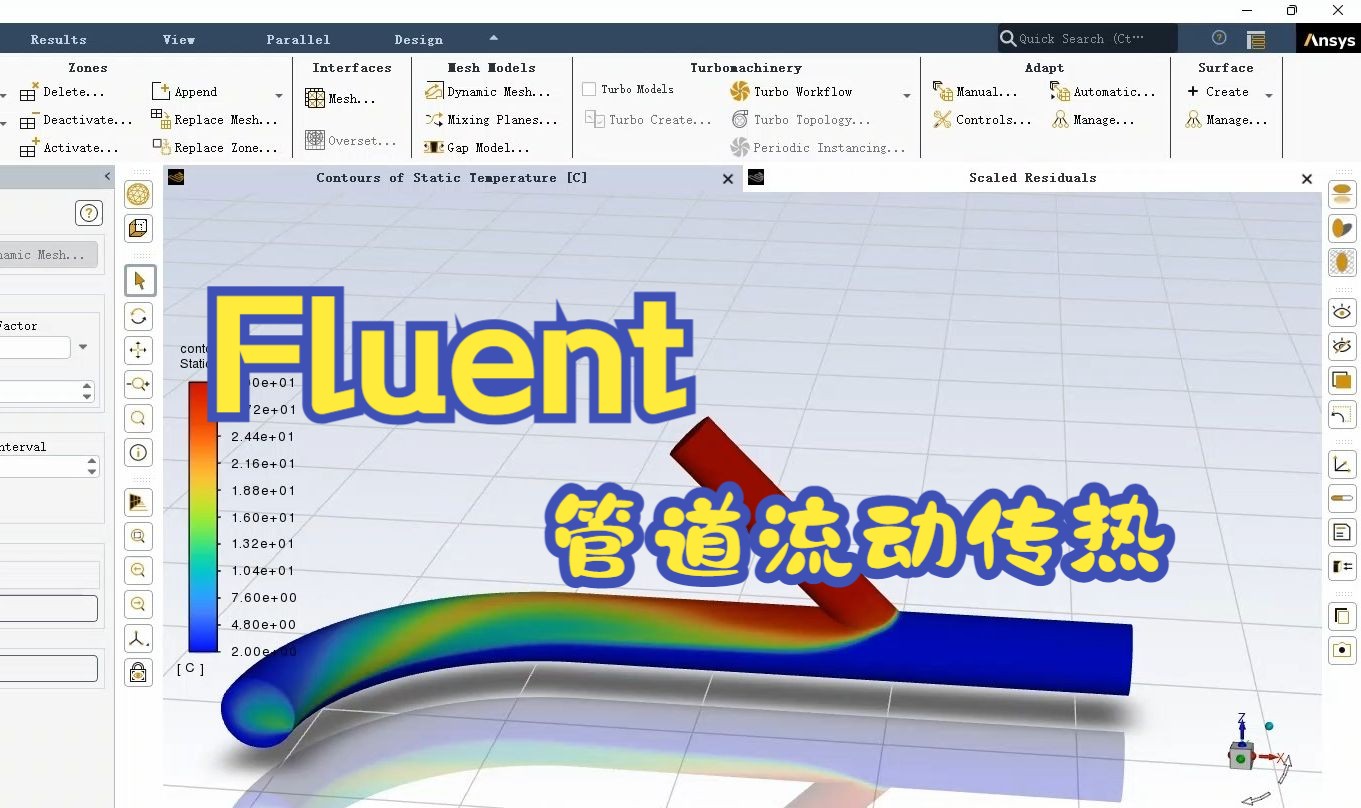Open Controls... in Adapt group
The height and width of the screenshot is (808, 1361).
tap(982, 120)
